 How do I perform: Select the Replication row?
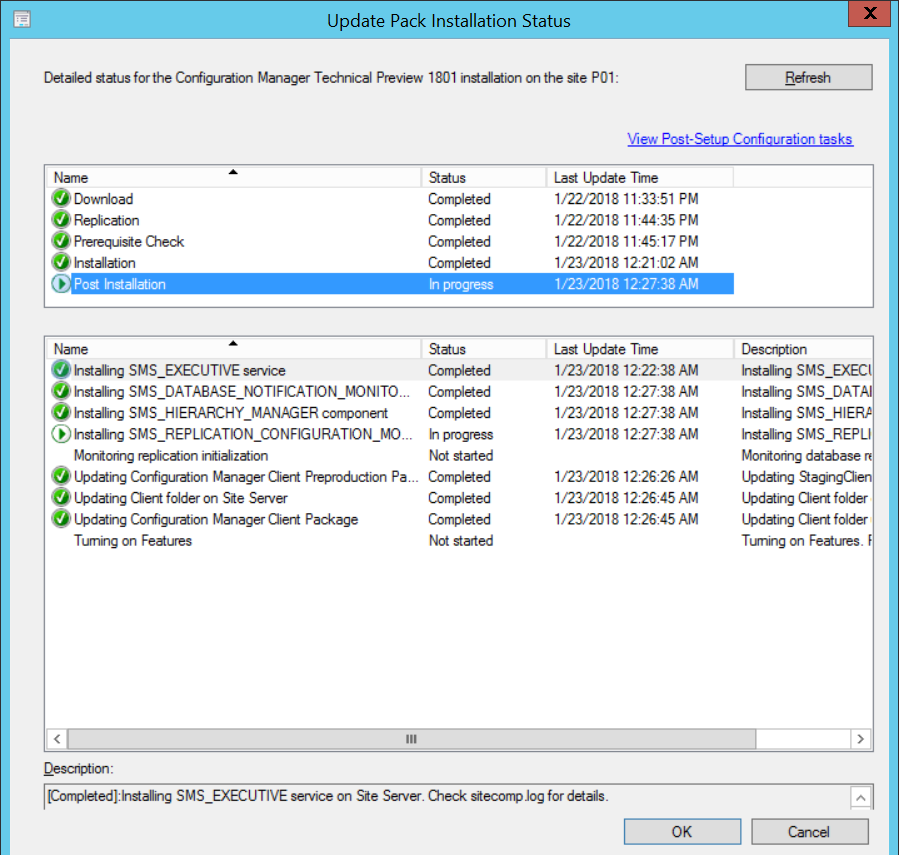point(390,220)
